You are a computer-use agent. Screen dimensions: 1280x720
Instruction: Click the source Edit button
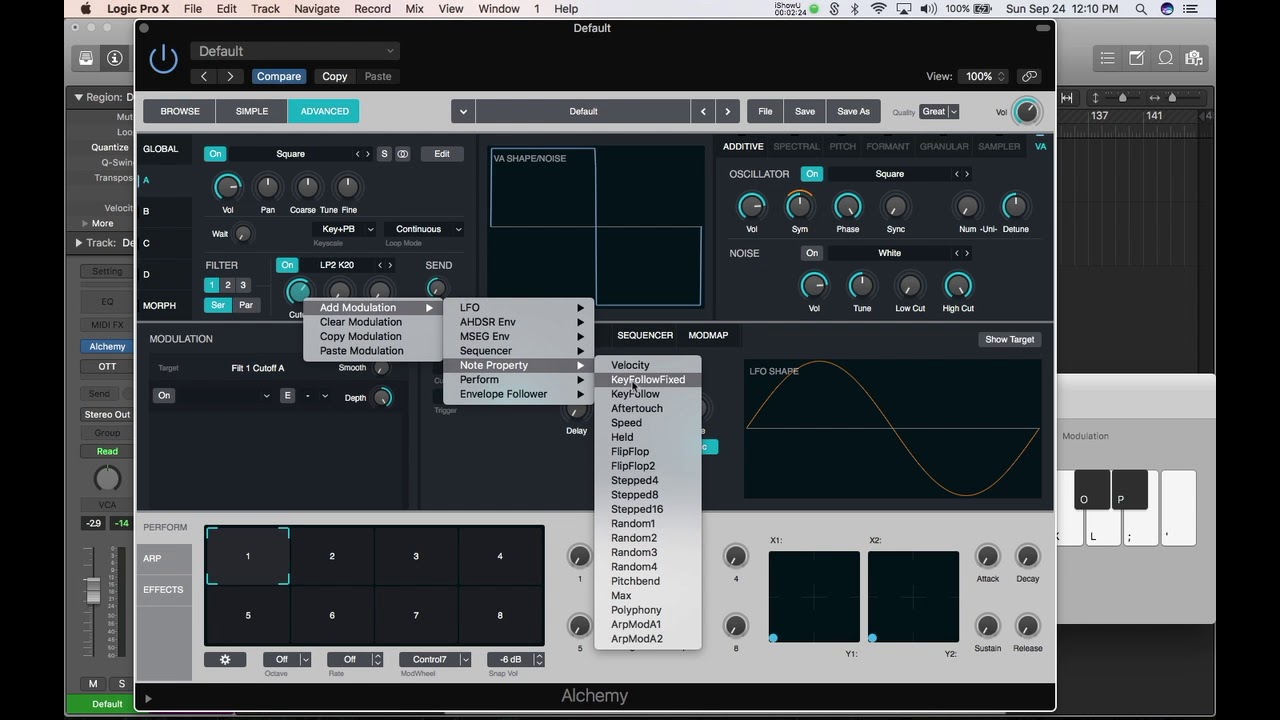coord(442,154)
